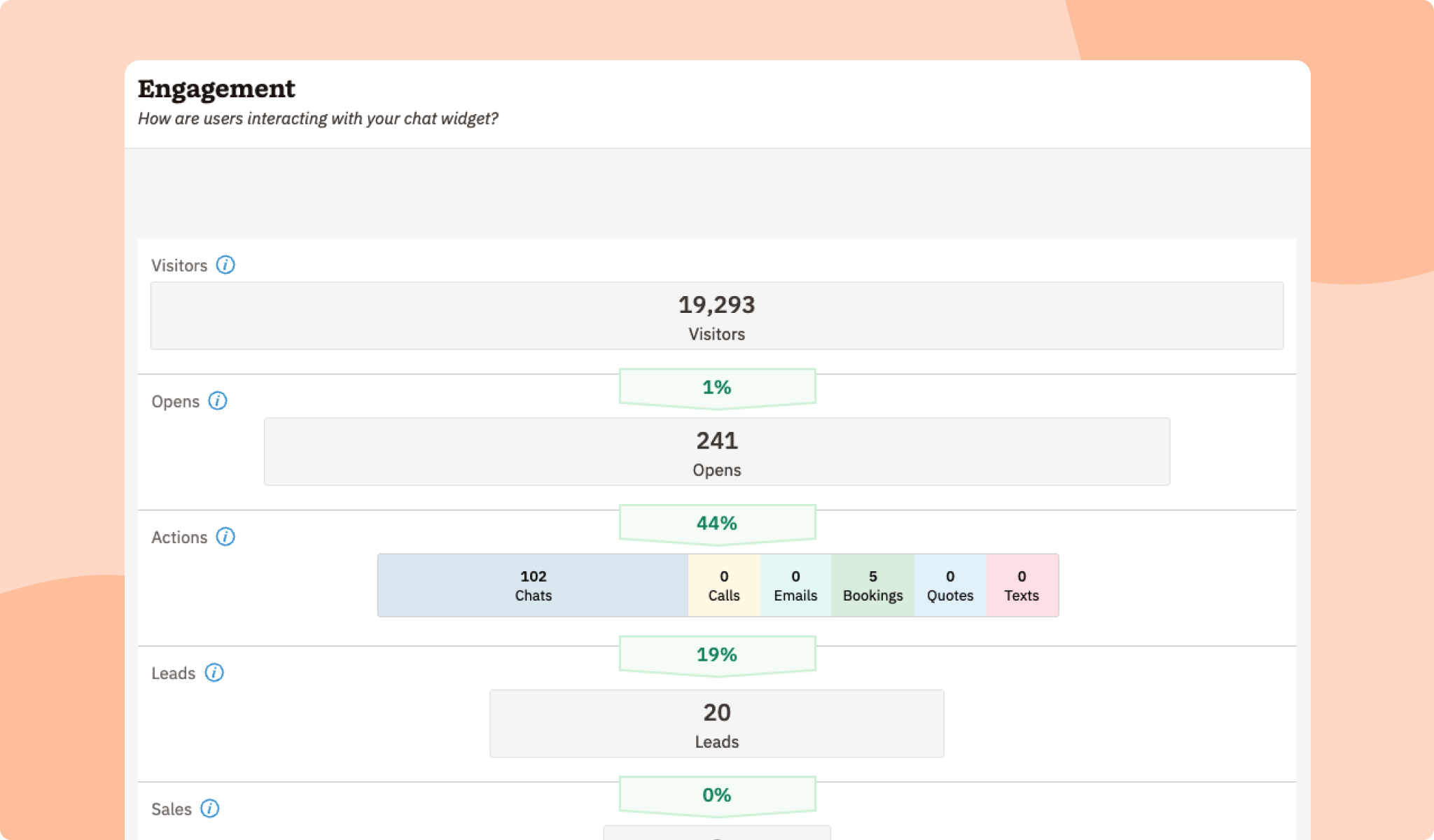This screenshot has width=1434, height=840.
Task: Click the 0 Quotes segment
Action: point(950,585)
